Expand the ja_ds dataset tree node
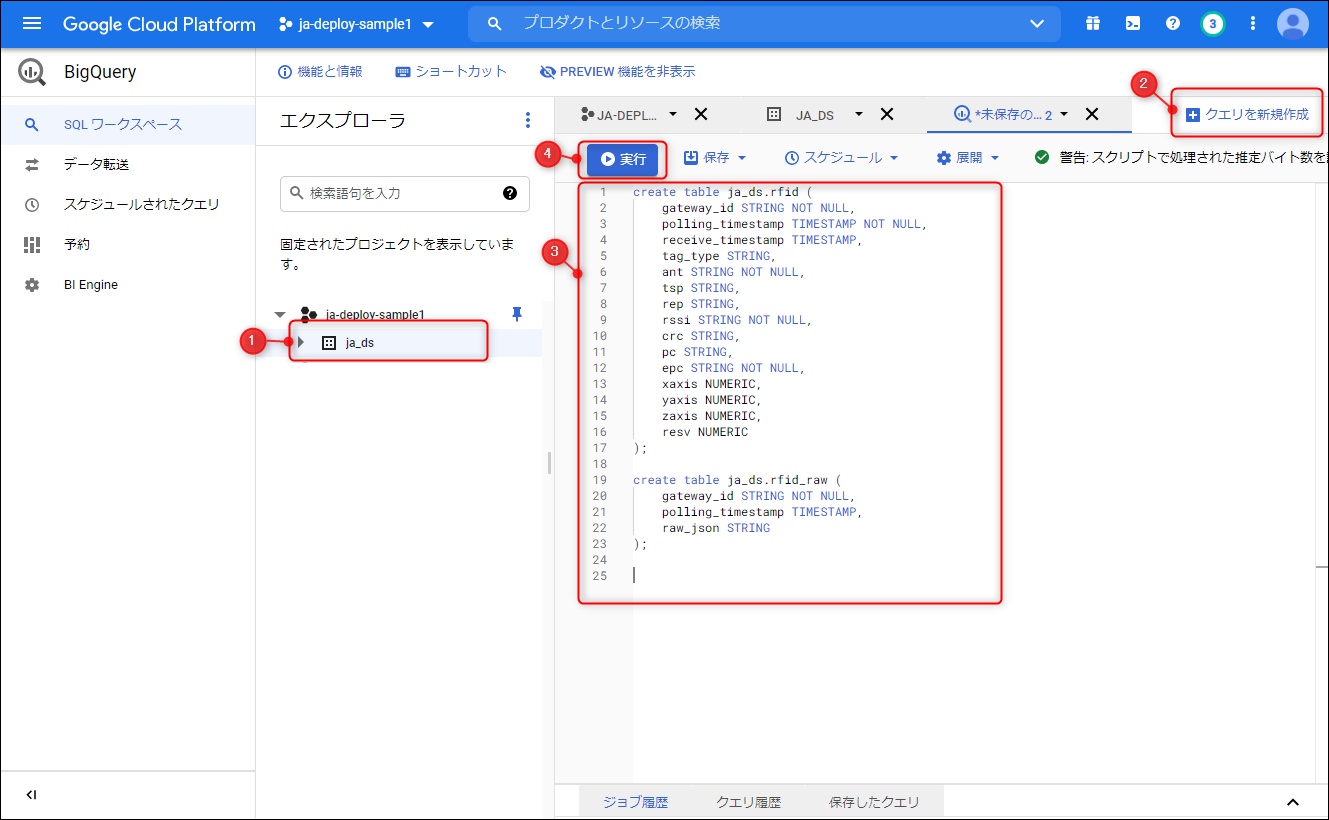Viewport: 1329px width, 820px height. (x=300, y=342)
